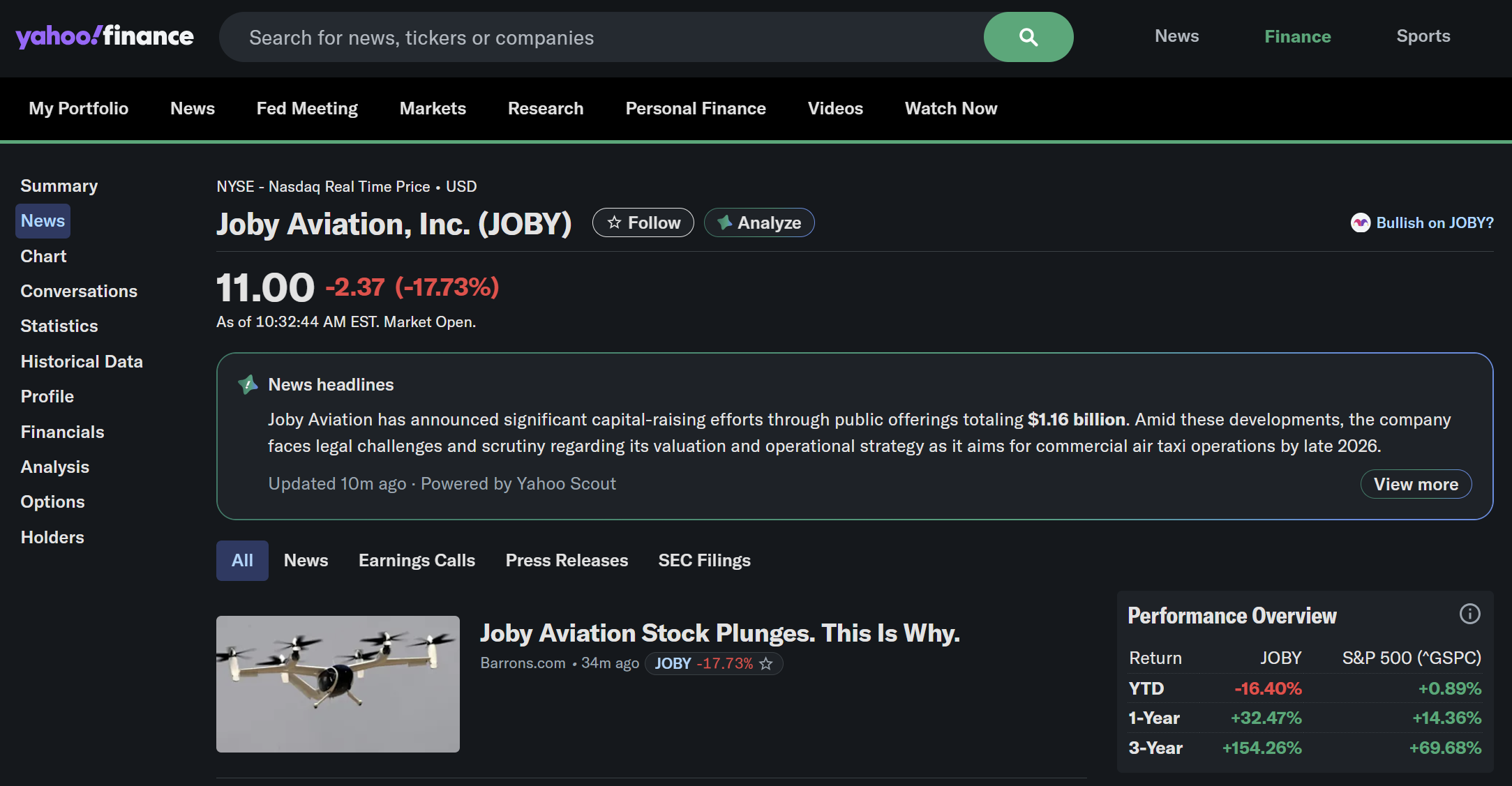This screenshot has width=1512, height=786.
Task: Focus the ticker search input field
Action: (x=600, y=38)
